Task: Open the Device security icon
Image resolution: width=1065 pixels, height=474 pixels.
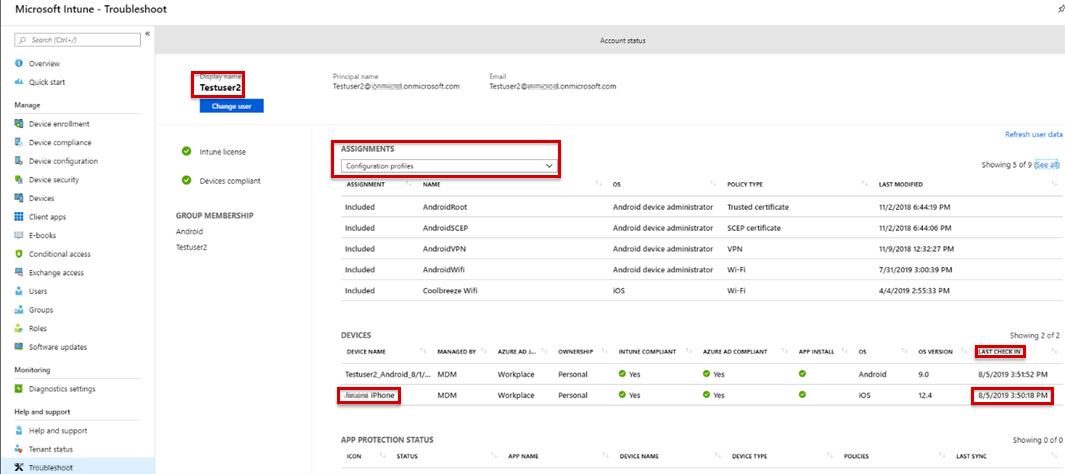Action: (19, 180)
